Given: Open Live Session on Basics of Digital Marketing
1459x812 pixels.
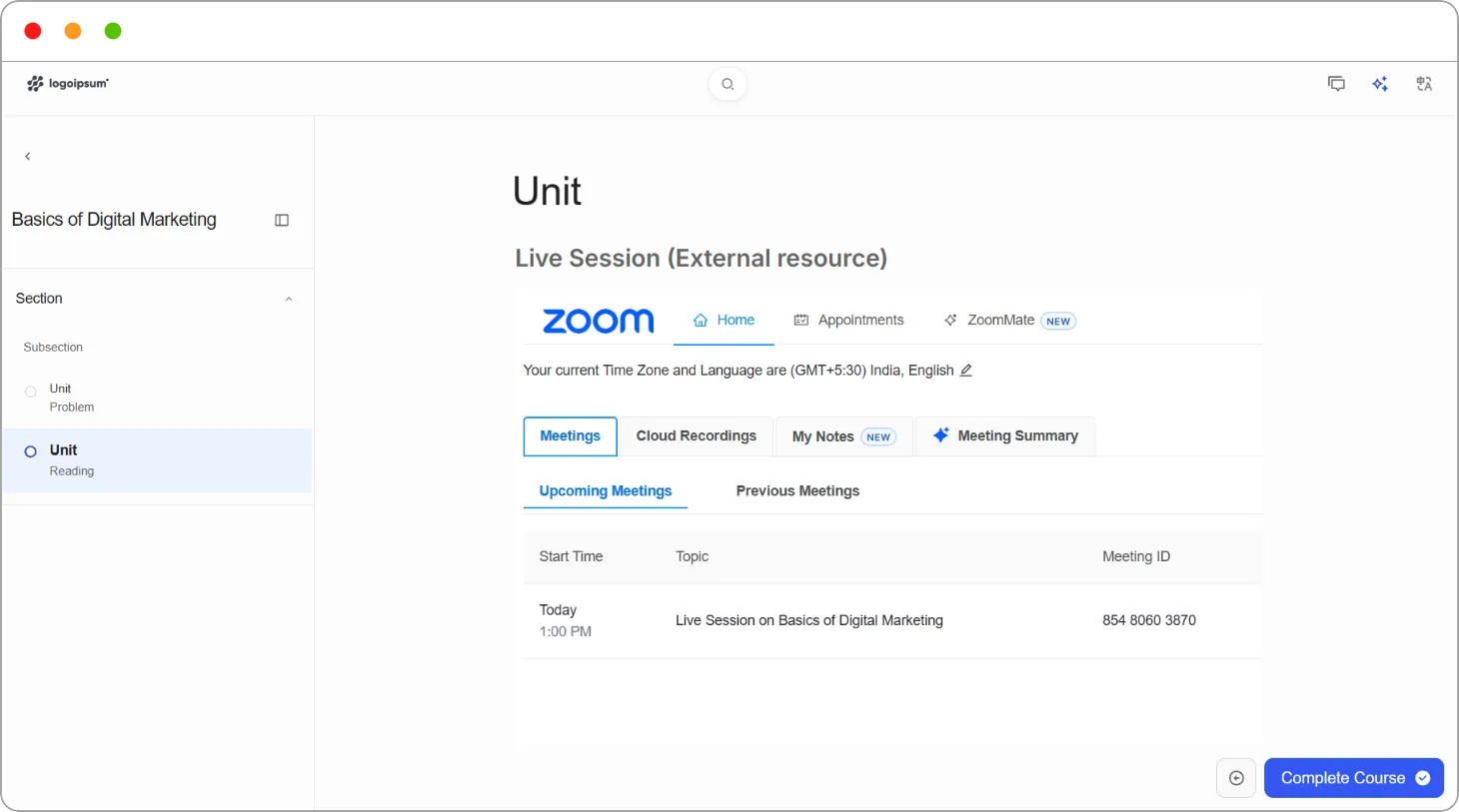Looking at the screenshot, I should coord(809,620).
